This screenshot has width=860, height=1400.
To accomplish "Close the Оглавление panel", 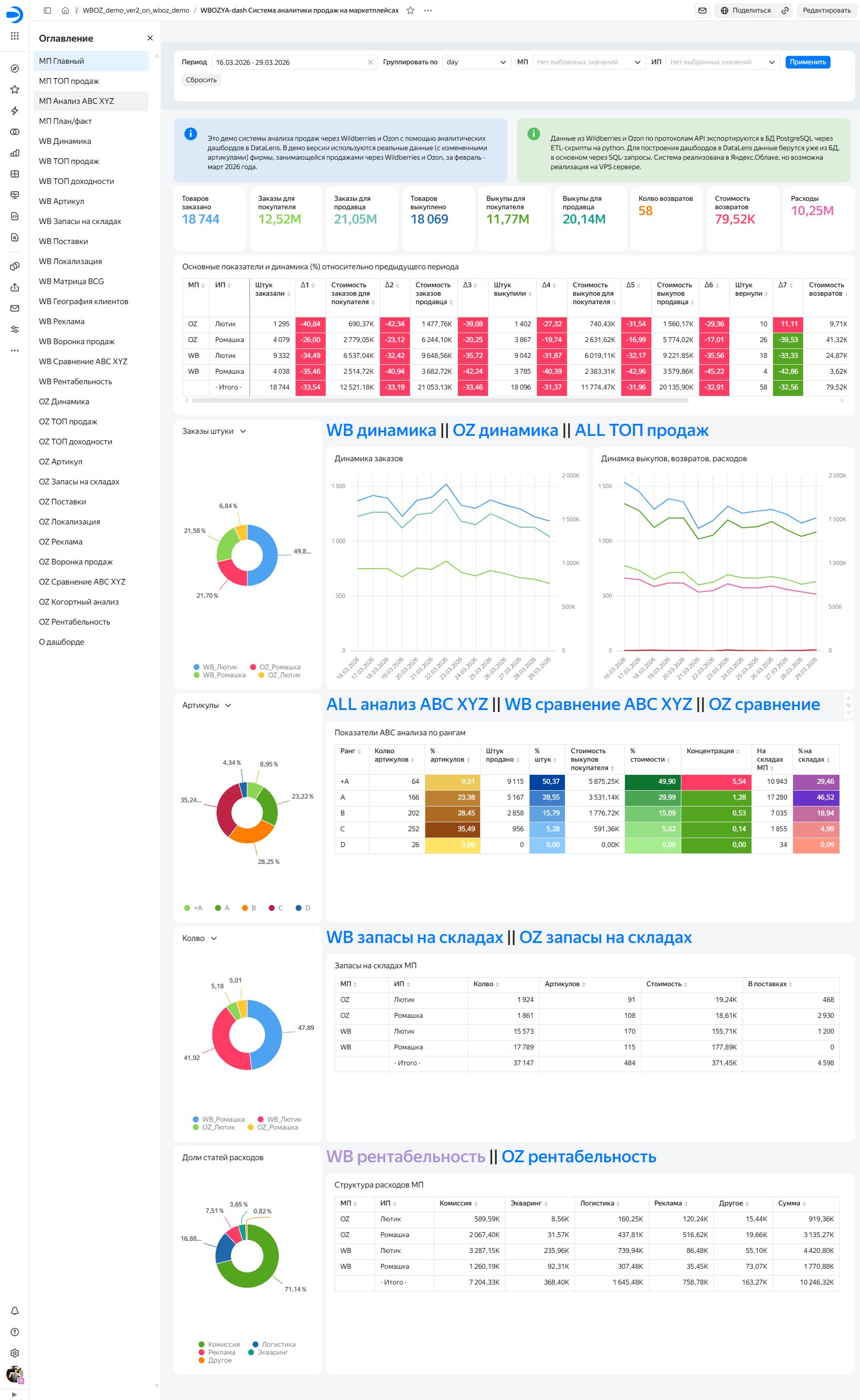I will [150, 38].
